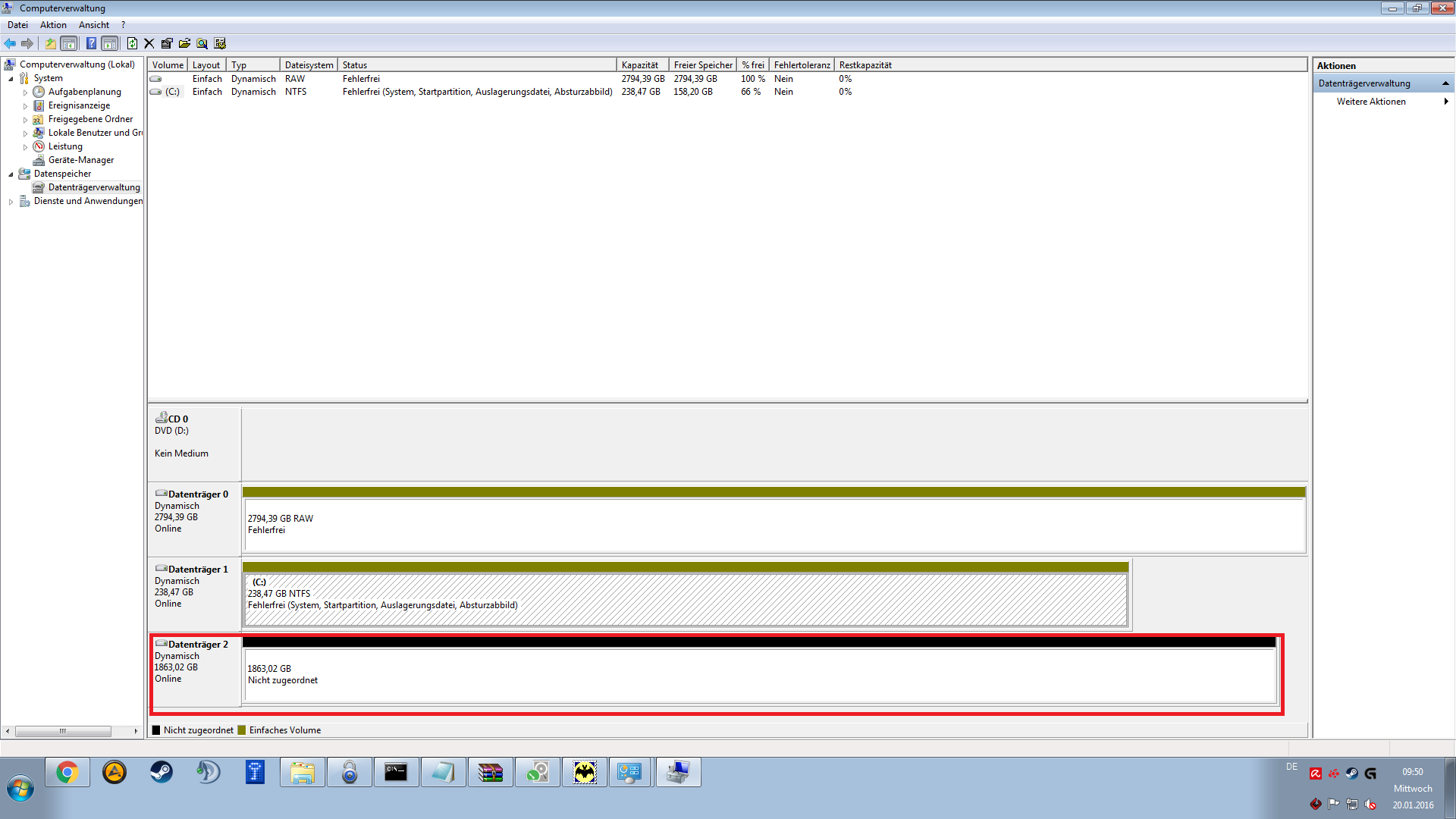Click the blue Help question mark icon

[91, 43]
